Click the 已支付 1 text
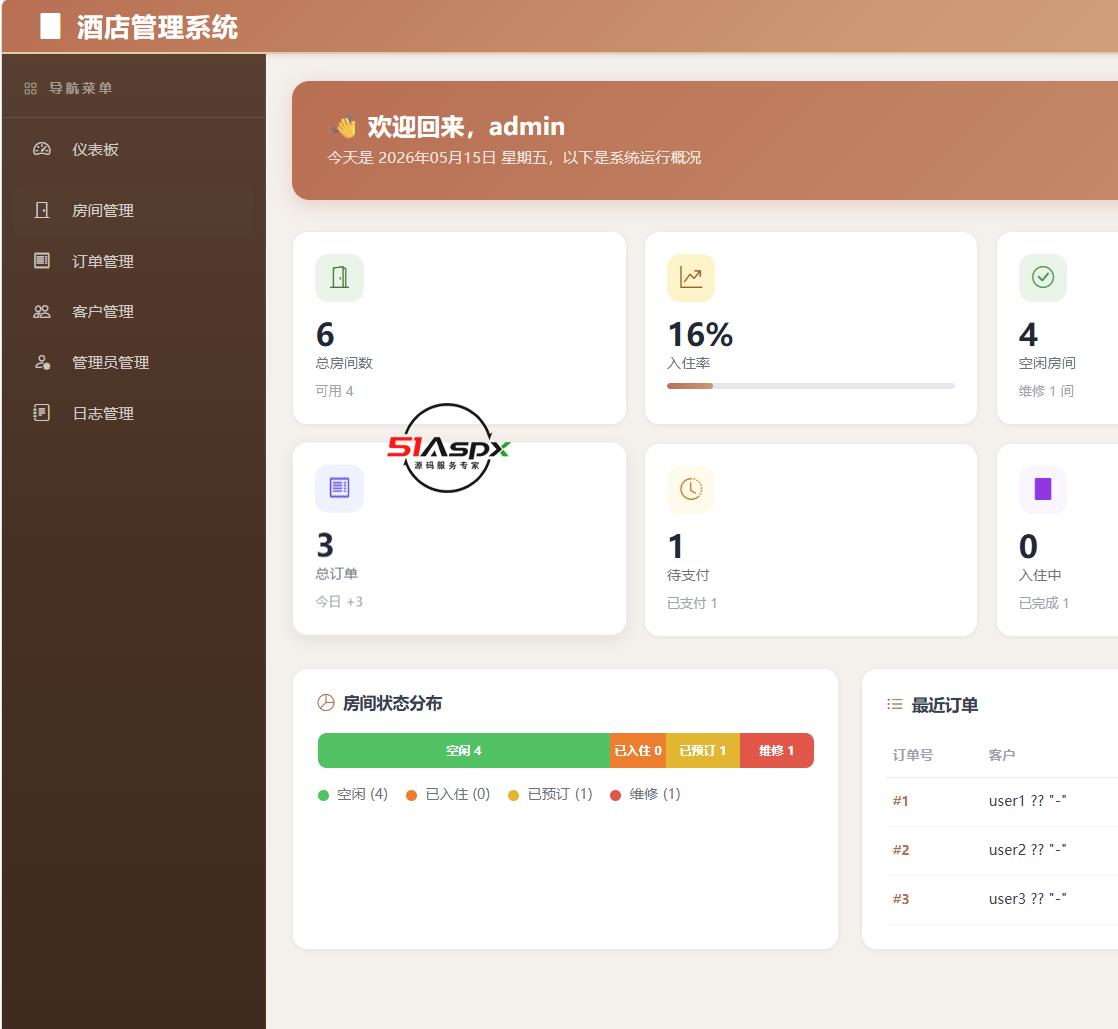The width and height of the screenshot is (1118, 1029). coord(692,603)
